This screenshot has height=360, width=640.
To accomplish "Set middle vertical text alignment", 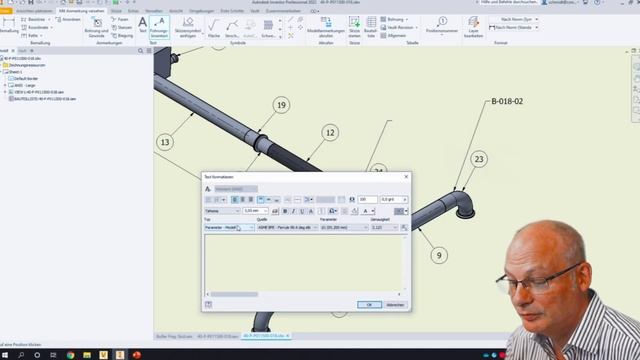I will 269,200.
